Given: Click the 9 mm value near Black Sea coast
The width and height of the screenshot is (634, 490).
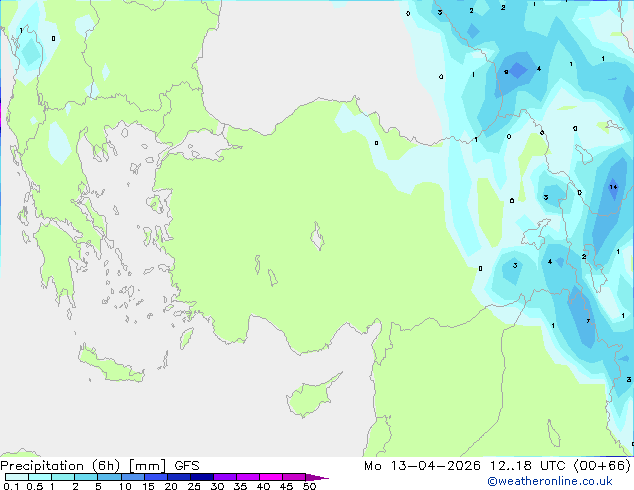Looking at the screenshot, I should (x=506, y=72).
